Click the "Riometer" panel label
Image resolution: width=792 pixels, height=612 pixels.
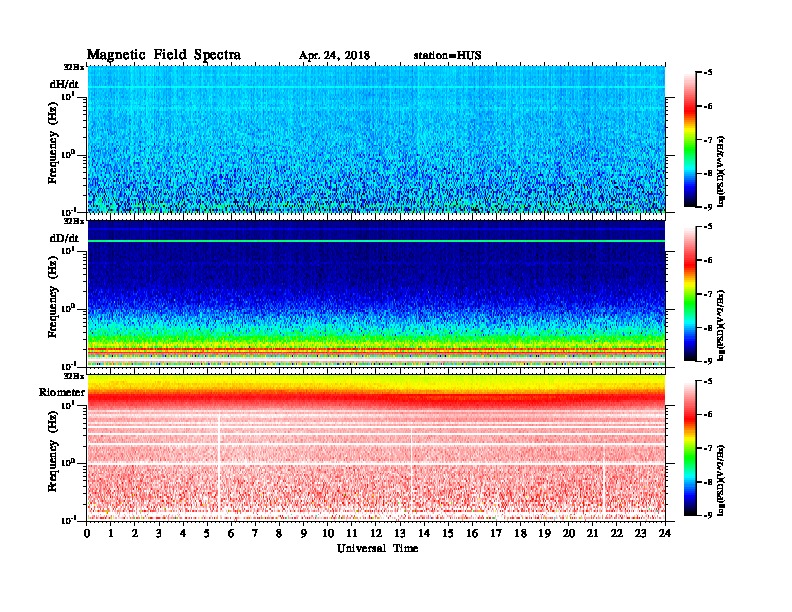click(62, 392)
